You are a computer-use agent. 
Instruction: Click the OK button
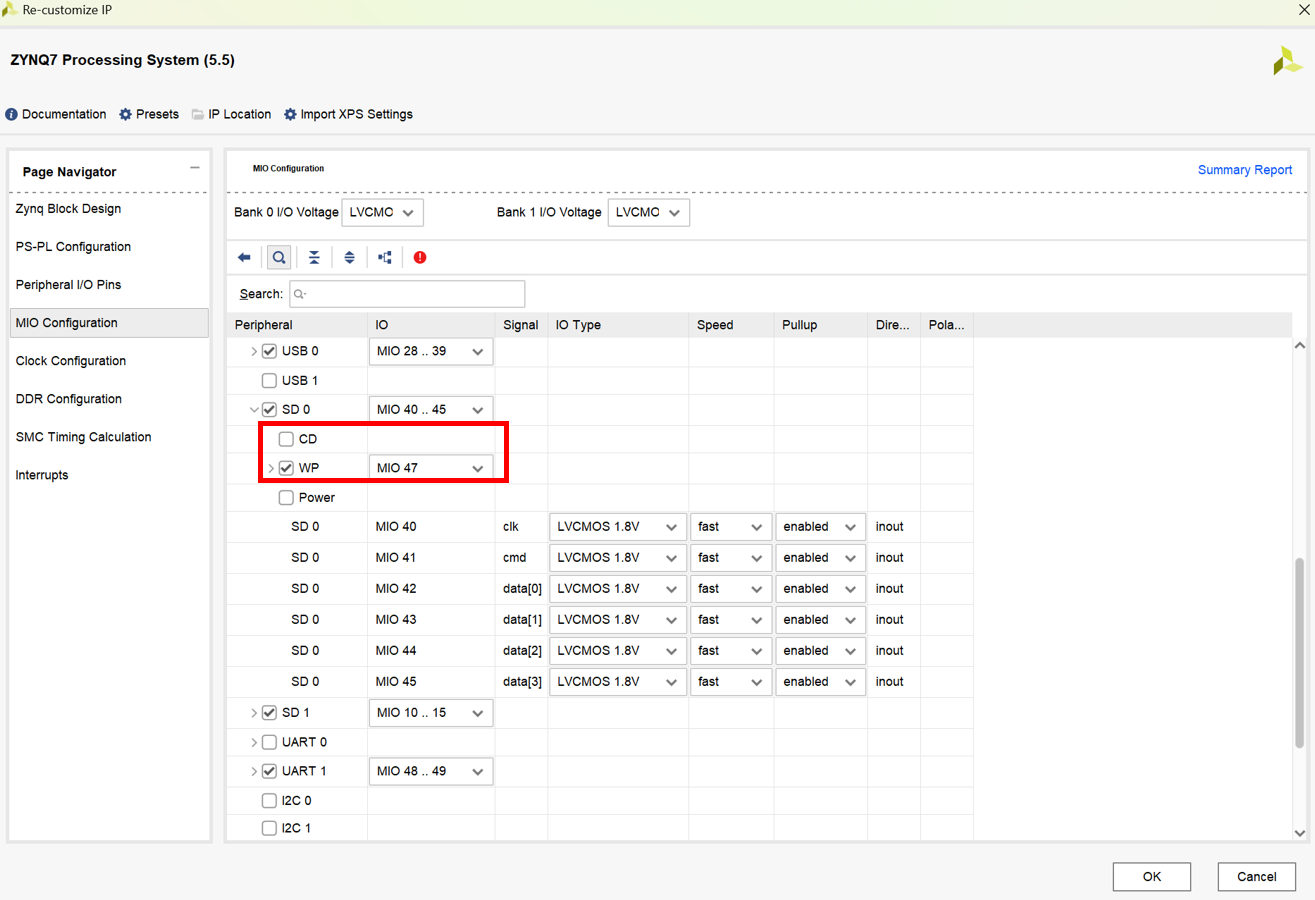pyautogui.click(x=1152, y=876)
